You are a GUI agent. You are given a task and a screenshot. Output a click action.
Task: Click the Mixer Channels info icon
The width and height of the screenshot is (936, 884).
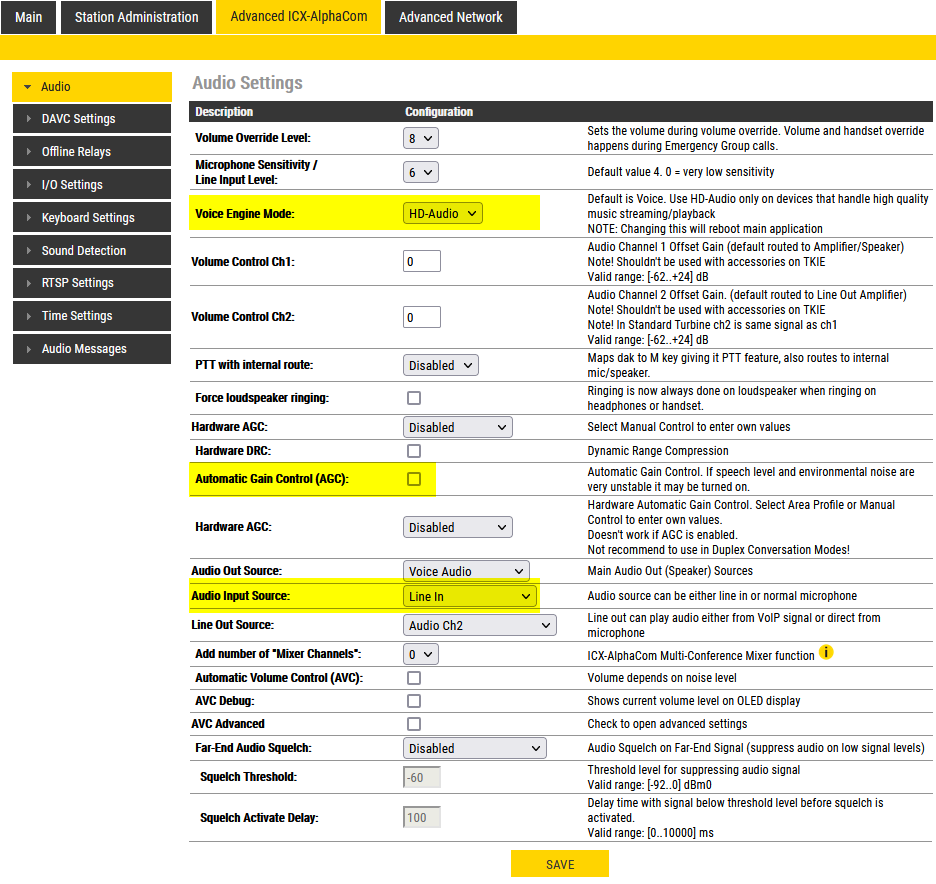click(x=826, y=653)
